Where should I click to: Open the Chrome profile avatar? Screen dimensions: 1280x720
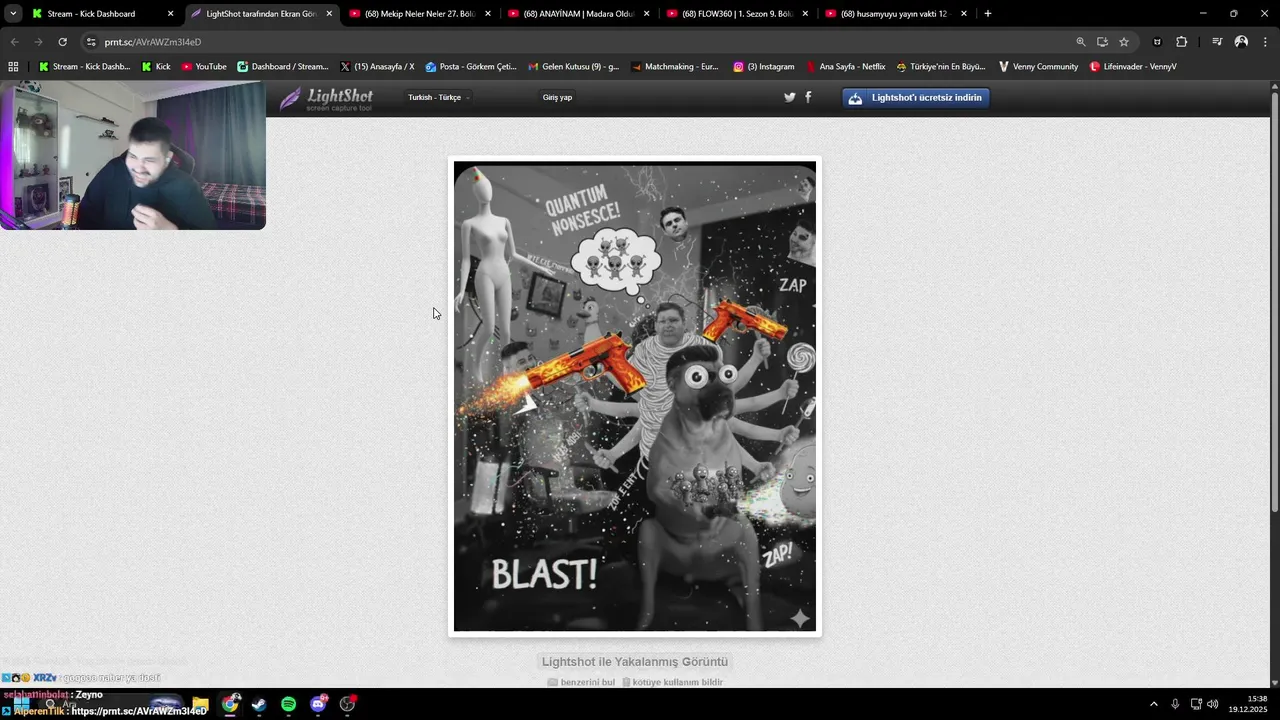click(x=1241, y=42)
